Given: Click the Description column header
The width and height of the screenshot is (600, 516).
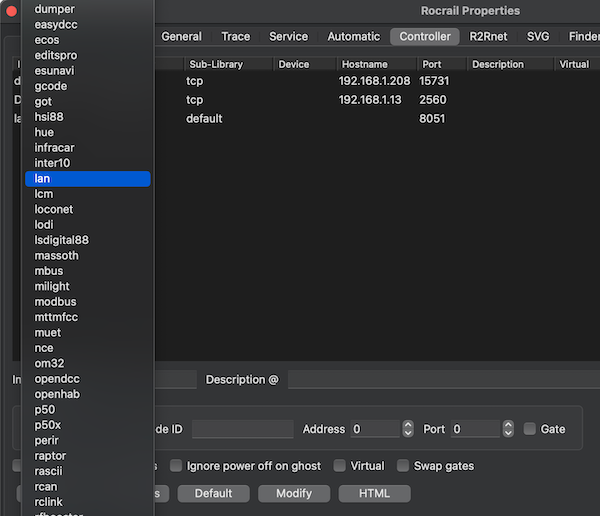Looking at the screenshot, I should click(x=510, y=64).
